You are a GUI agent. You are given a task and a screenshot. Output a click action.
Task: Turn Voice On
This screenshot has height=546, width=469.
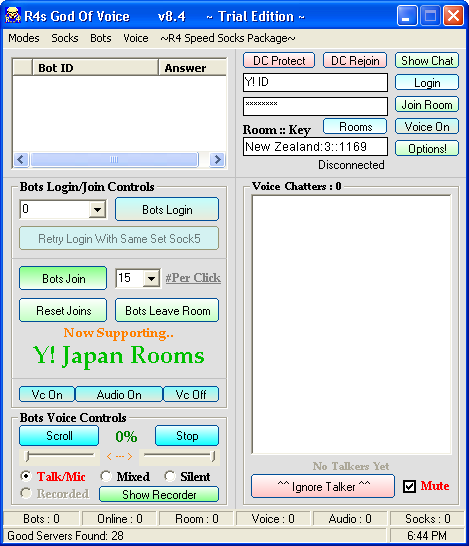(427, 126)
